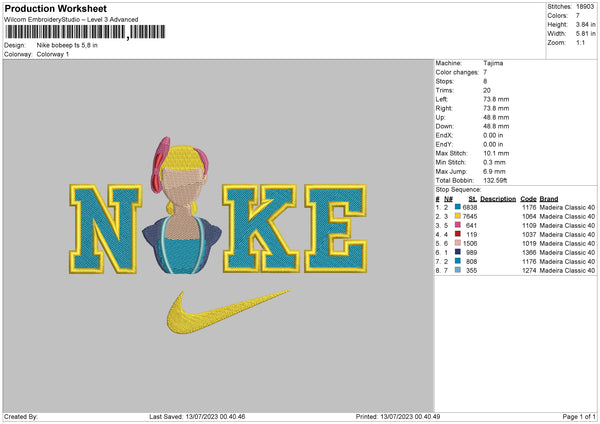Click the Trims value 20

pyautogui.click(x=487, y=90)
